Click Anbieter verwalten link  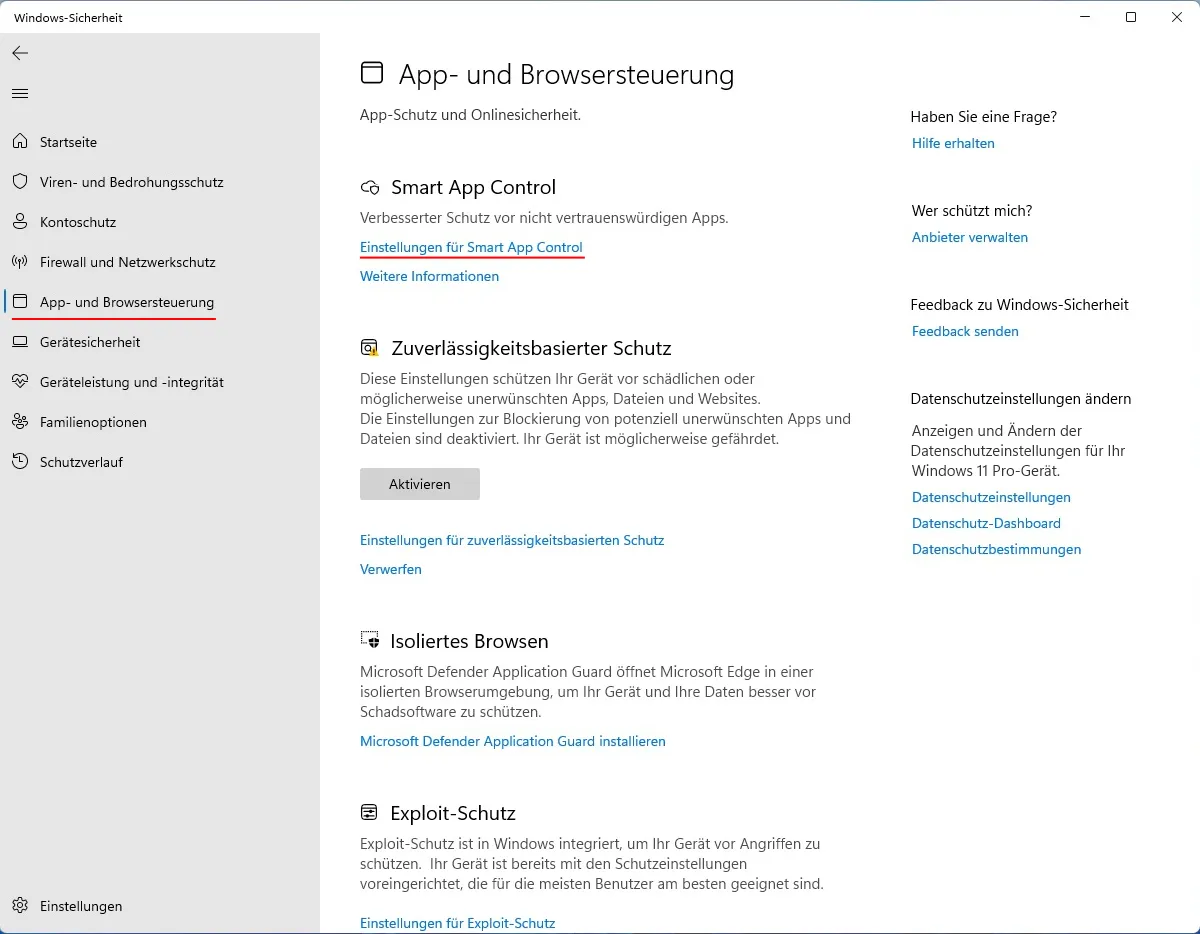[970, 237]
